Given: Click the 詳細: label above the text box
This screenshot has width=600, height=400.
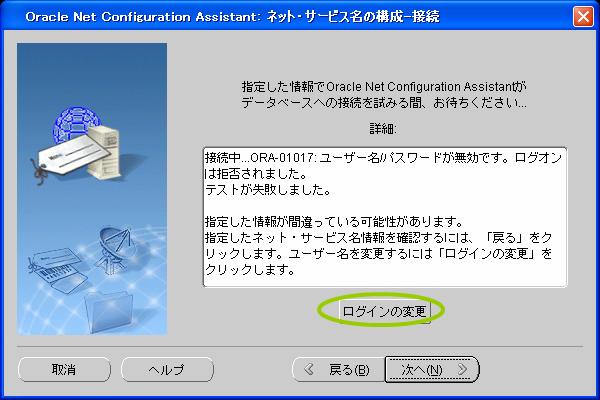Looking at the screenshot, I should pyautogui.click(x=384, y=129).
